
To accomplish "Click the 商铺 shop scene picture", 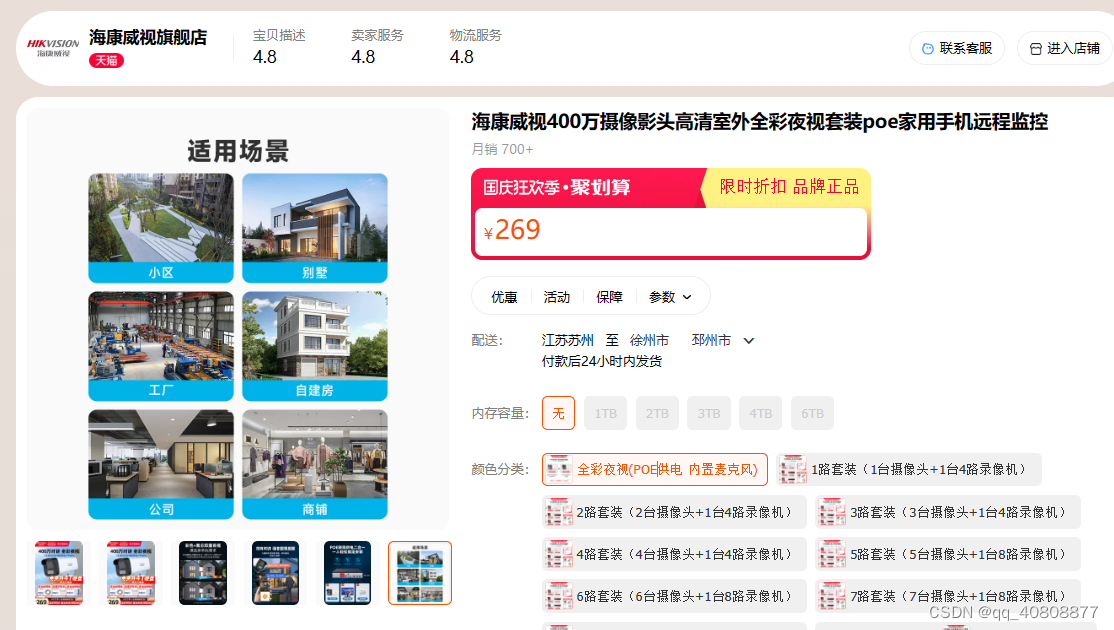I will [315, 465].
